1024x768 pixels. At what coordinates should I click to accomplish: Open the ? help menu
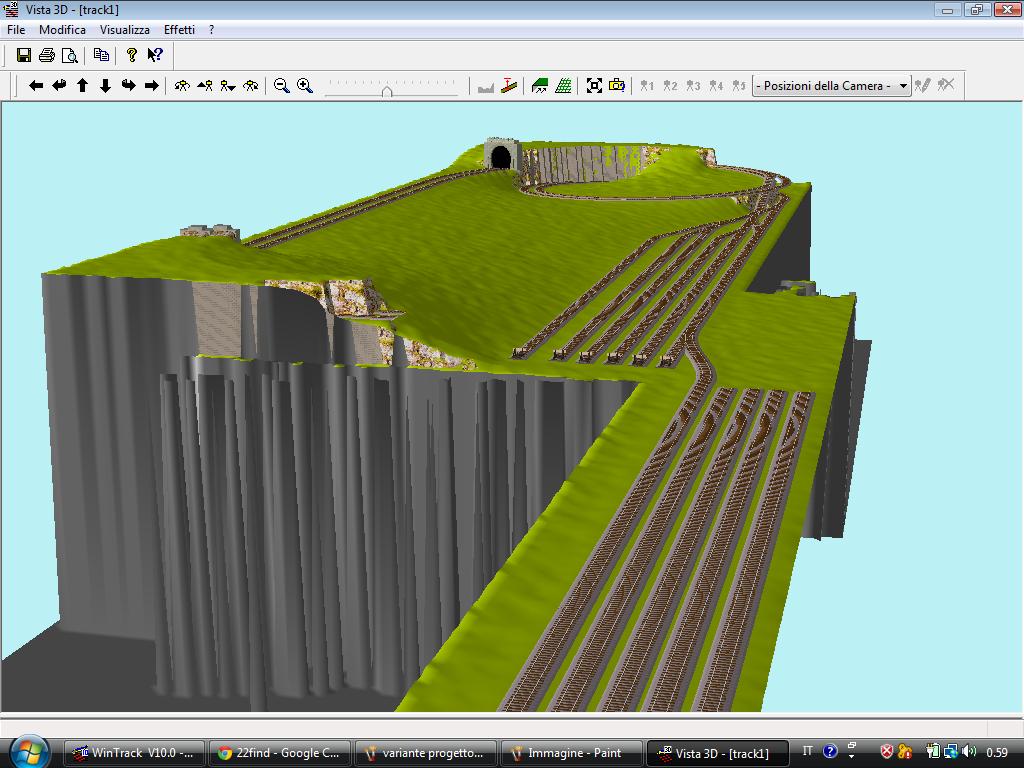(x=212, y=29)
